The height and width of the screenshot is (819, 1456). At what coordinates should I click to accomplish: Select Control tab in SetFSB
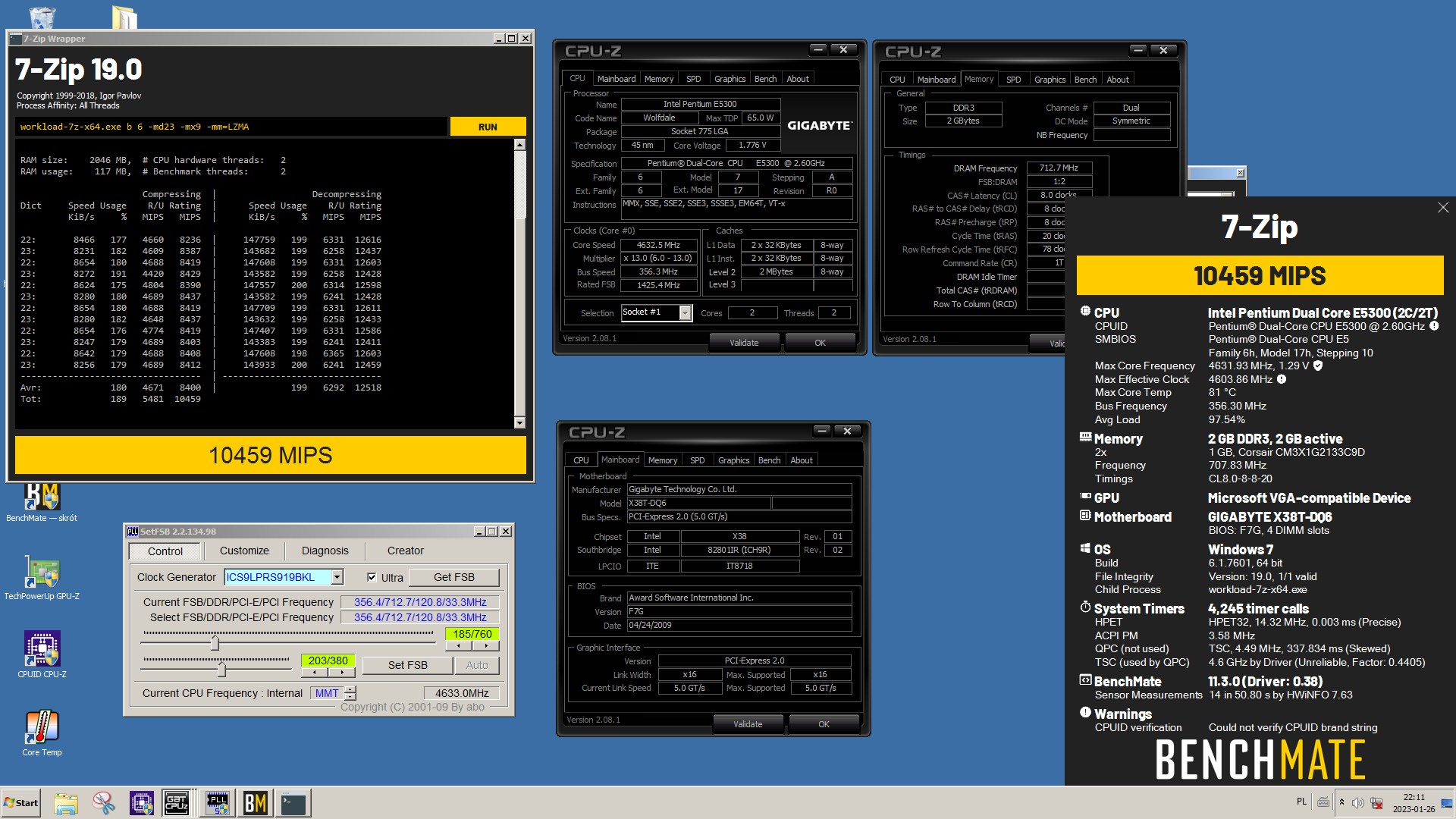165,551
